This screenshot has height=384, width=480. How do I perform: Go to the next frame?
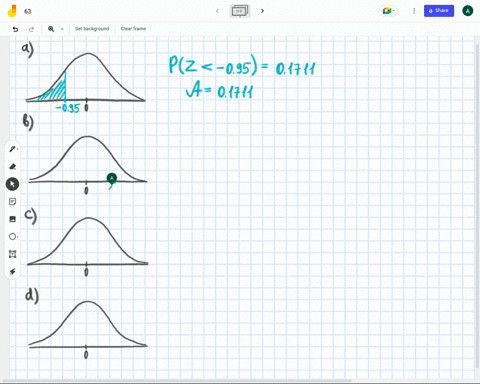tap(263, 11)
